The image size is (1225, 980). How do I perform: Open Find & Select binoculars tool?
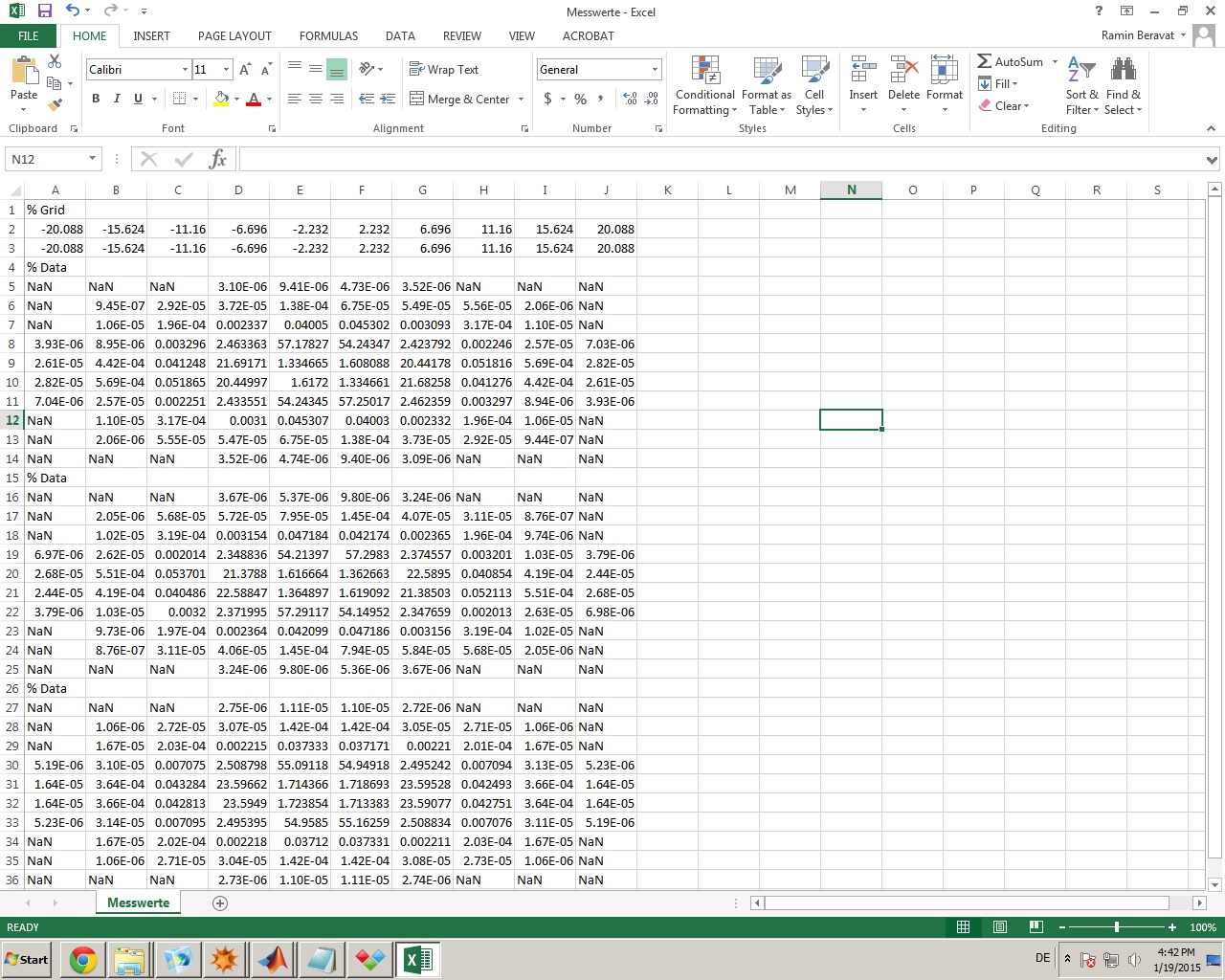tap(1123, 86)
